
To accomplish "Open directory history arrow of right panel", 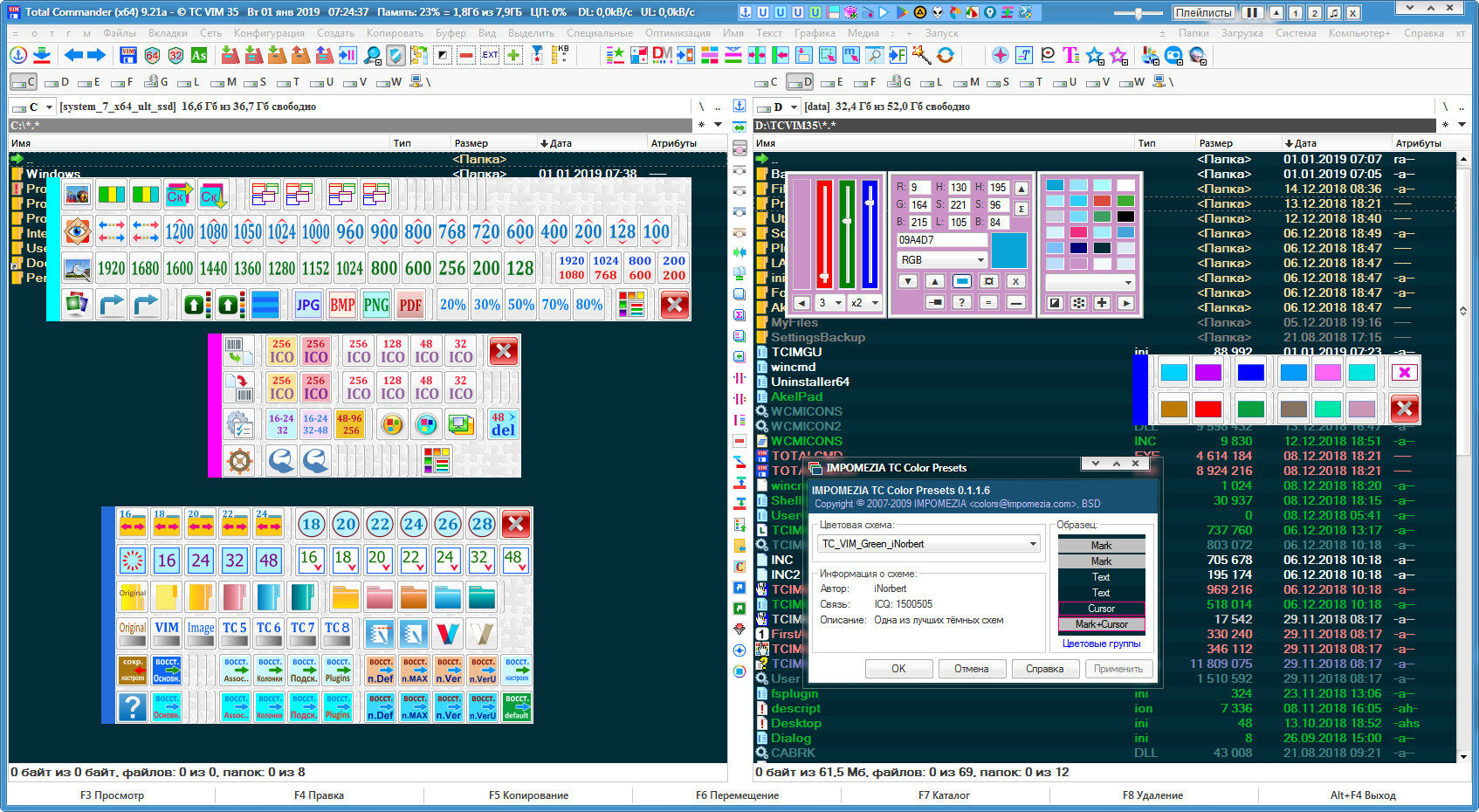I will pyautogui.click(x=1462, y=125).
